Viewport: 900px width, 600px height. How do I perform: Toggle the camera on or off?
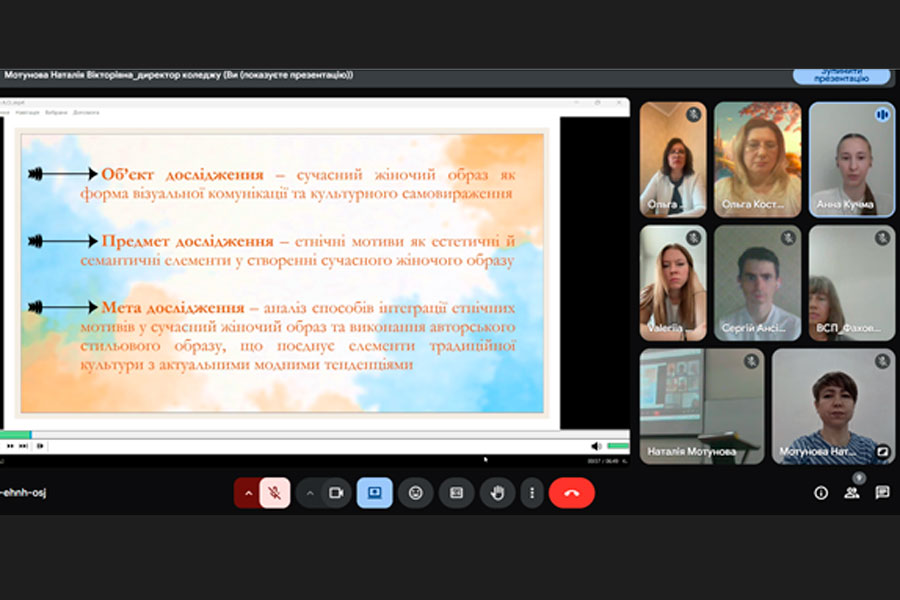[337, 493]
